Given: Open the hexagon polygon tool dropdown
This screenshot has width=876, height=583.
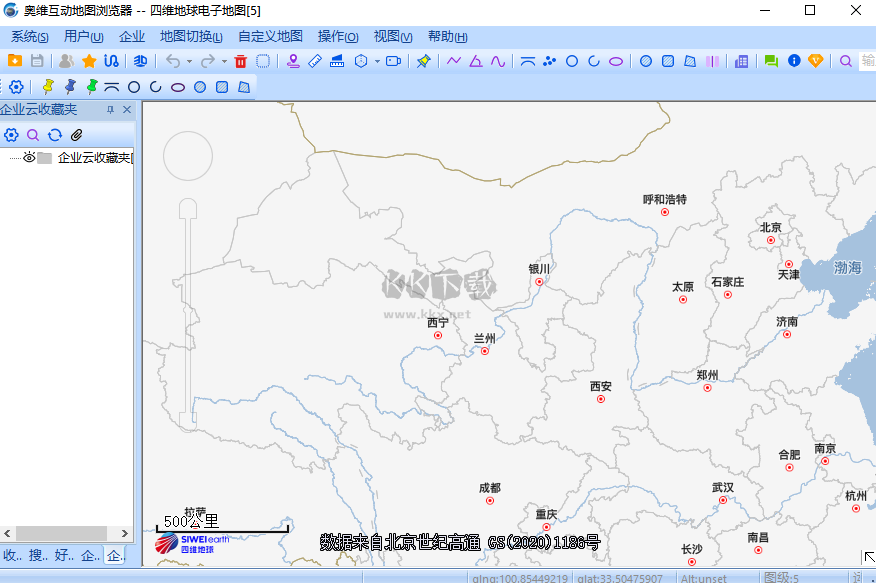Looking at the screenshot, I should pos(377,61).
